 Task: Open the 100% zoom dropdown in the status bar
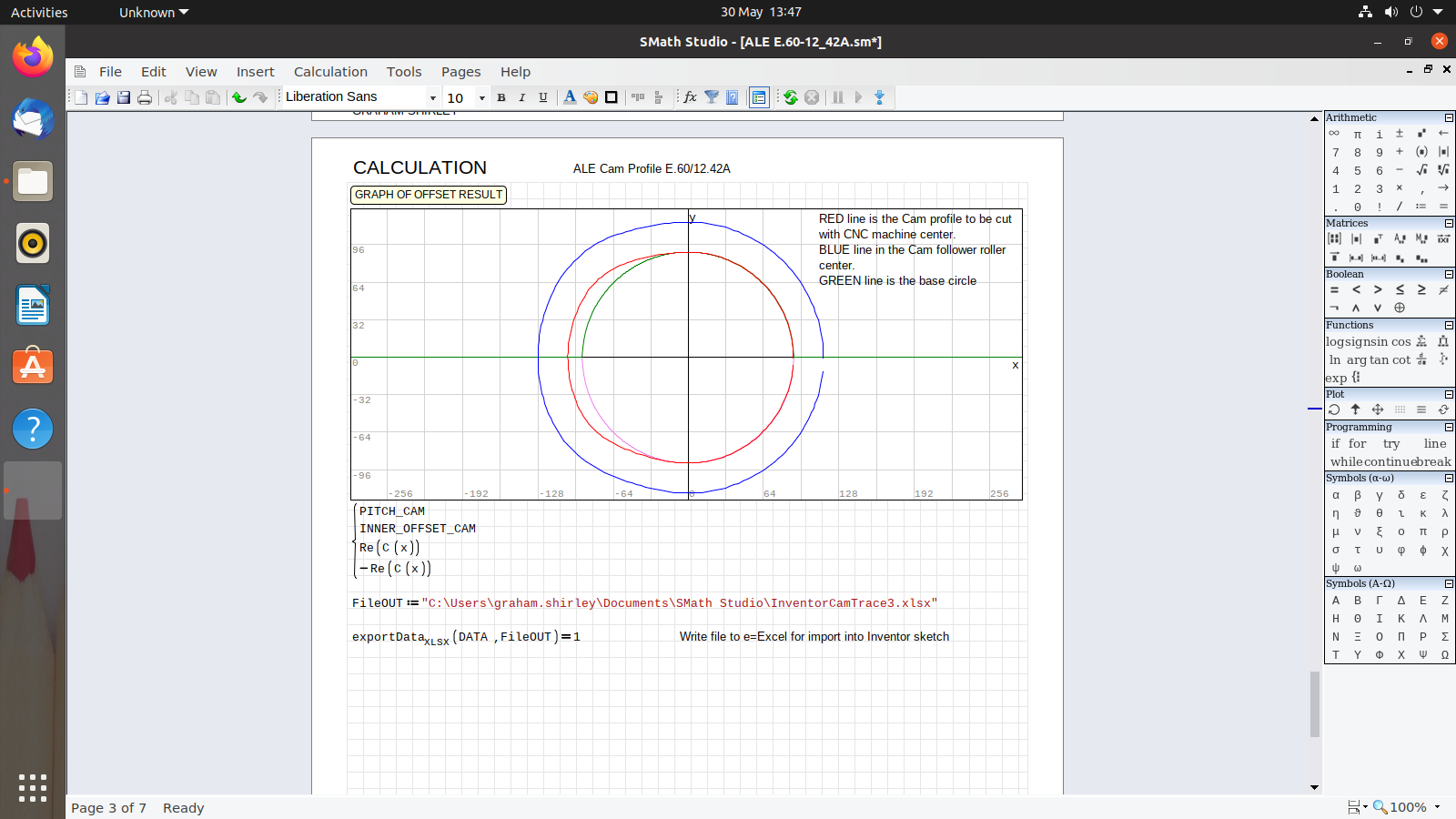(x=1438, y=807)
